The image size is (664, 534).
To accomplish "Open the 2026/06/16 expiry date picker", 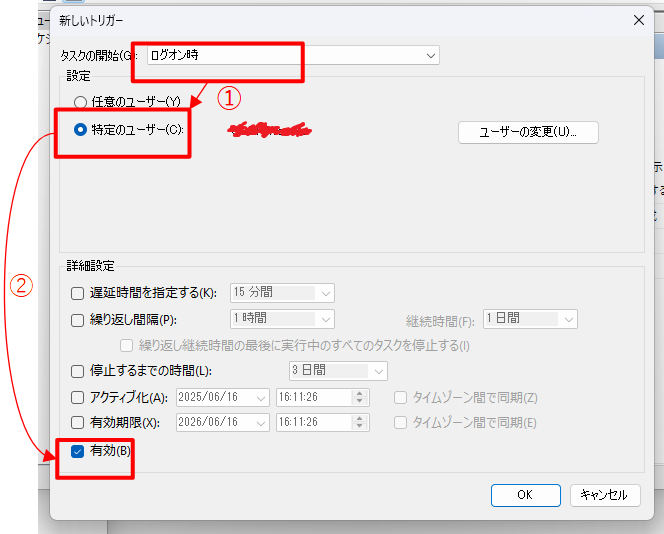I will (x=223, y=422).
